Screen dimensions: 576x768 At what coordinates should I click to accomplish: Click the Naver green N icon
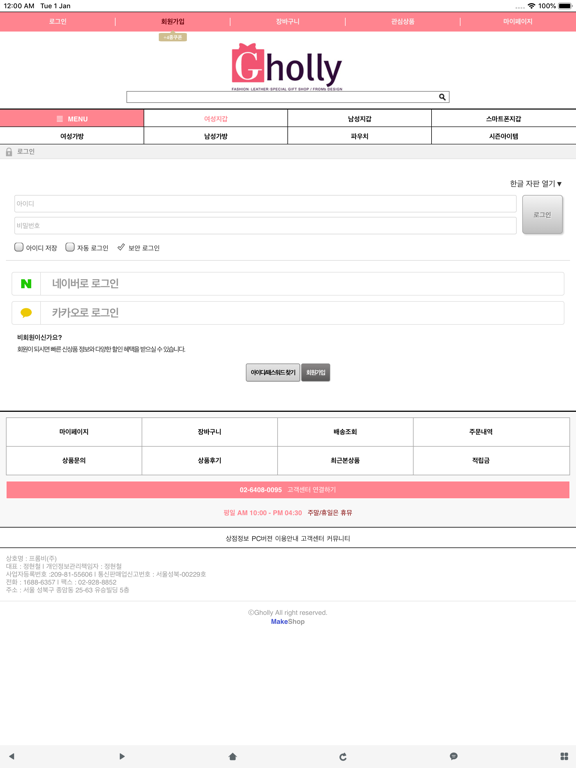26,284
